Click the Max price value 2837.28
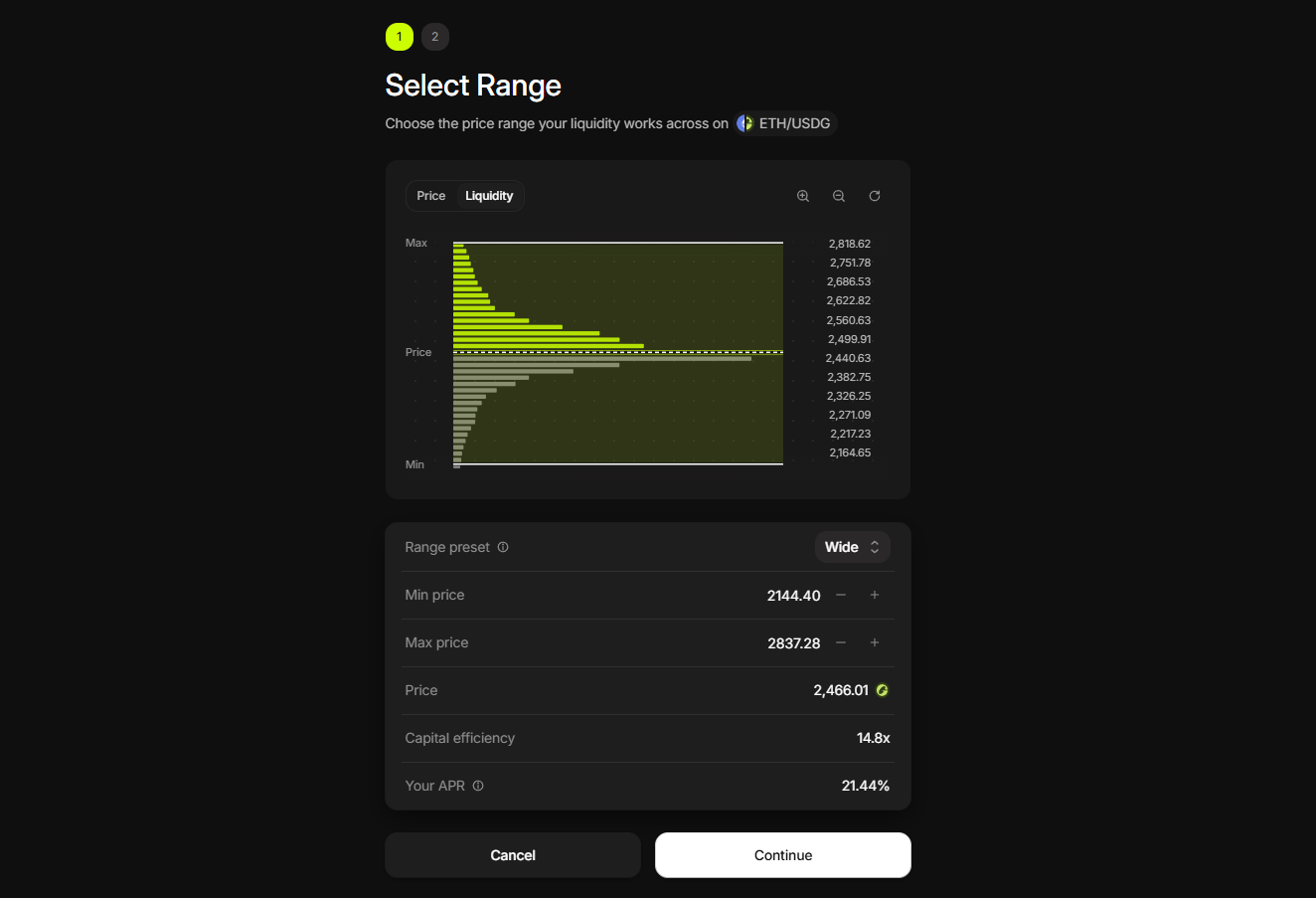Image resolution: width=1316 pixels, height=898 pixels. [793, 643]
